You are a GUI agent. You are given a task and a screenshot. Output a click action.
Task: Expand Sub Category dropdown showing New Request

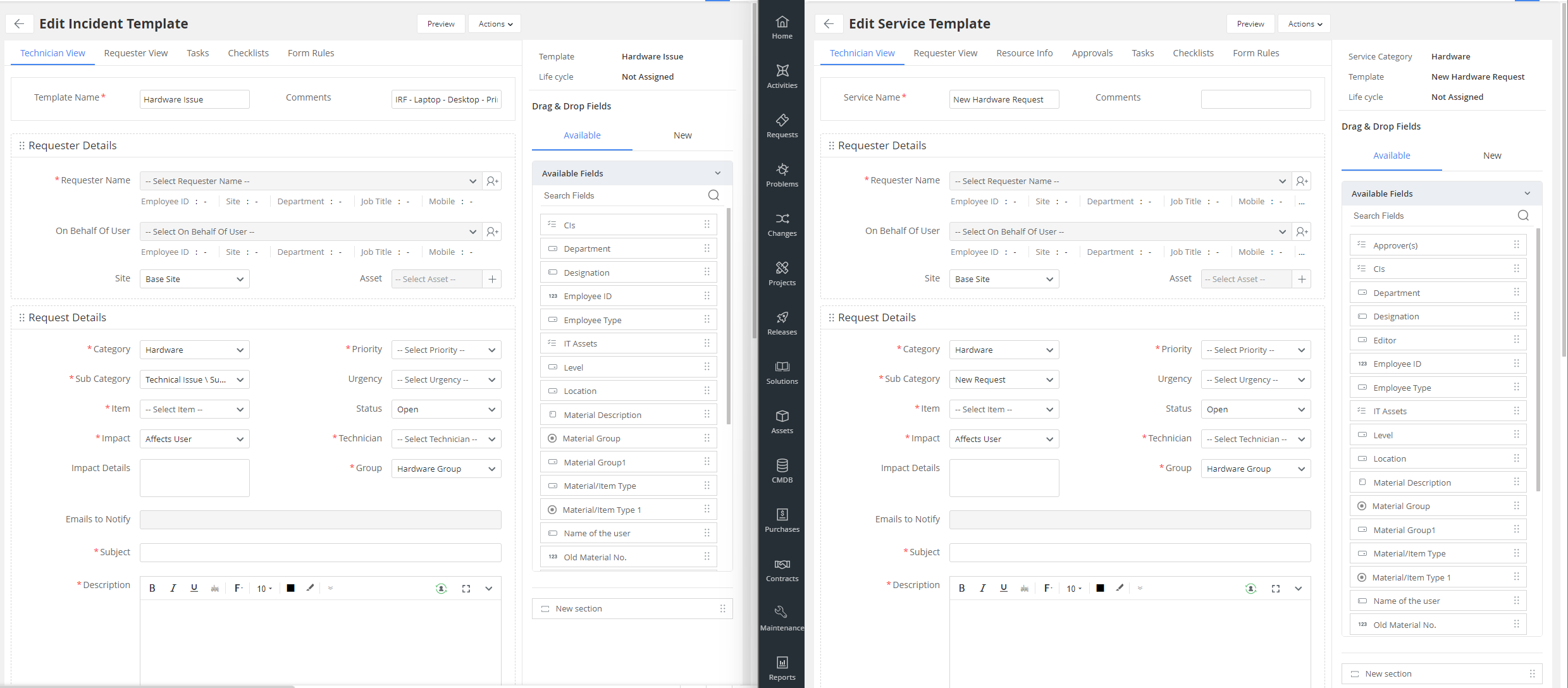coord(1004,379)
